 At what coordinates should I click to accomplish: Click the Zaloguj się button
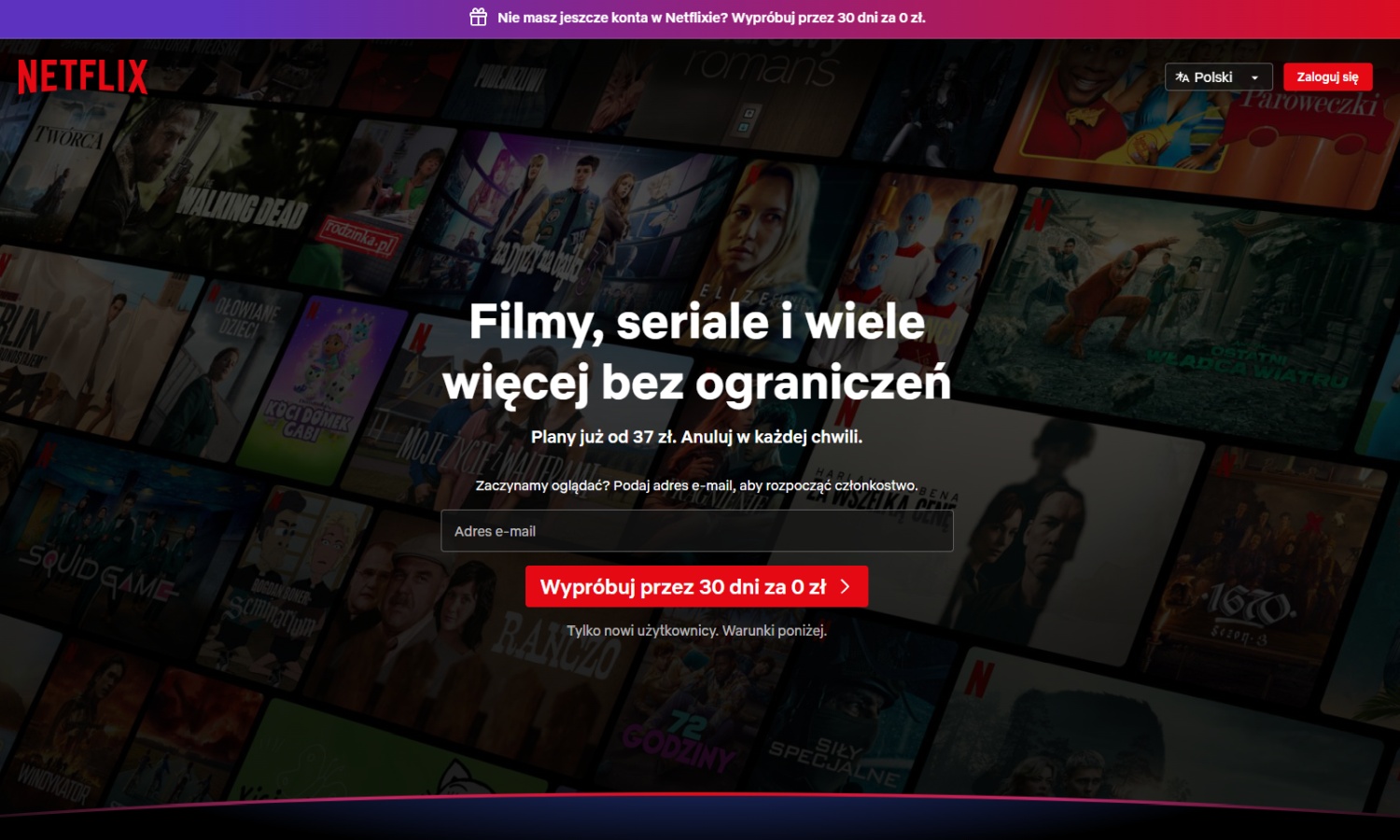(x=1327, y=77)
